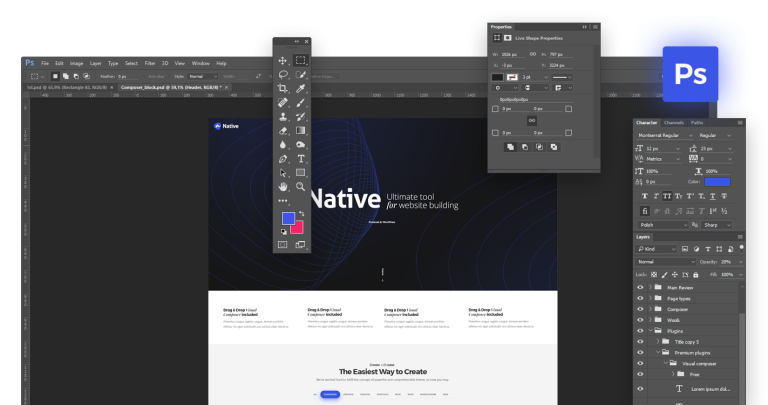
Task: Hide the Composer layer group
Action: click(x=641, y=309)
